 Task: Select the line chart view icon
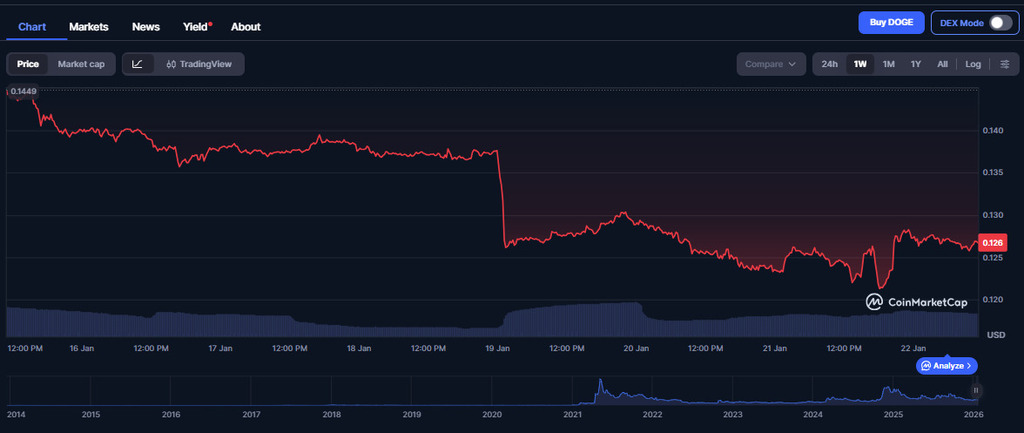[x=137, y=64]
